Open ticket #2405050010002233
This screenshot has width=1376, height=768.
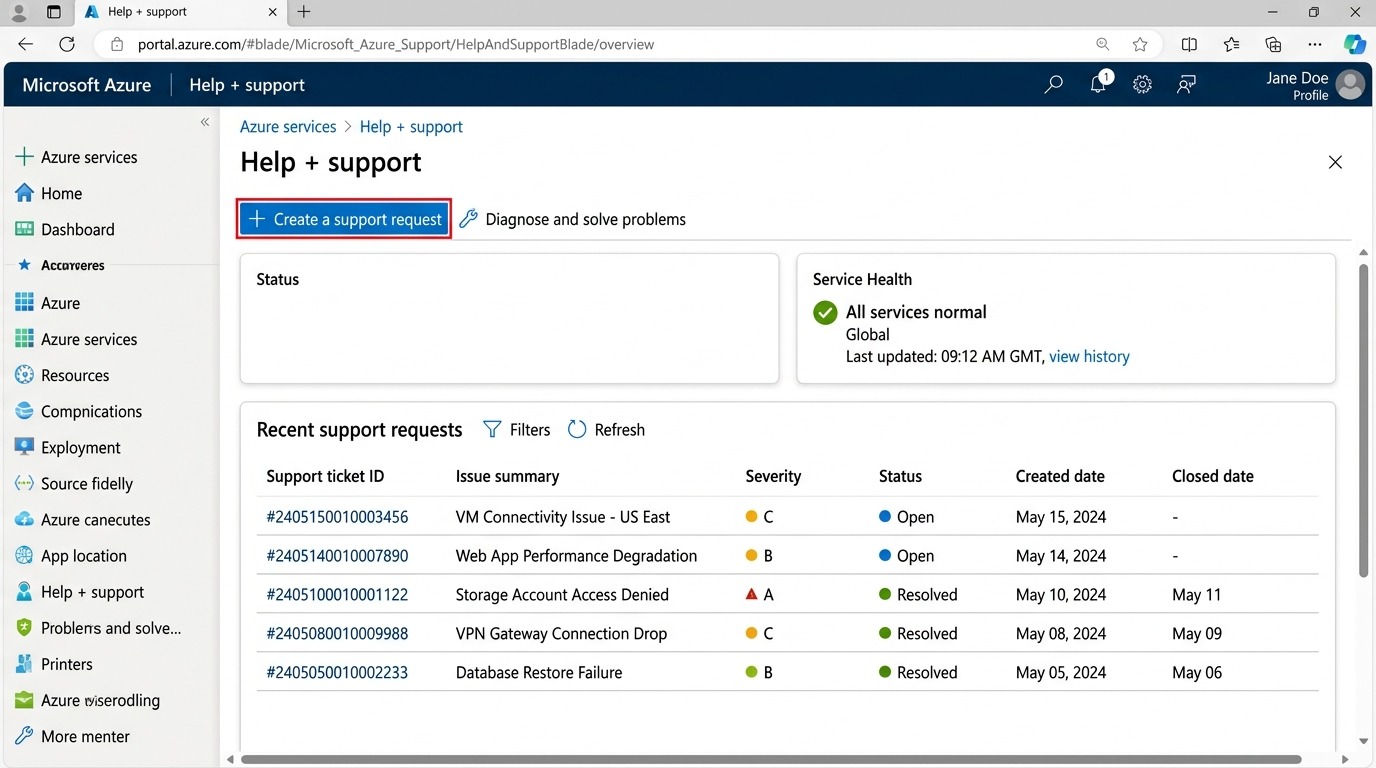(x=337, y=673)
